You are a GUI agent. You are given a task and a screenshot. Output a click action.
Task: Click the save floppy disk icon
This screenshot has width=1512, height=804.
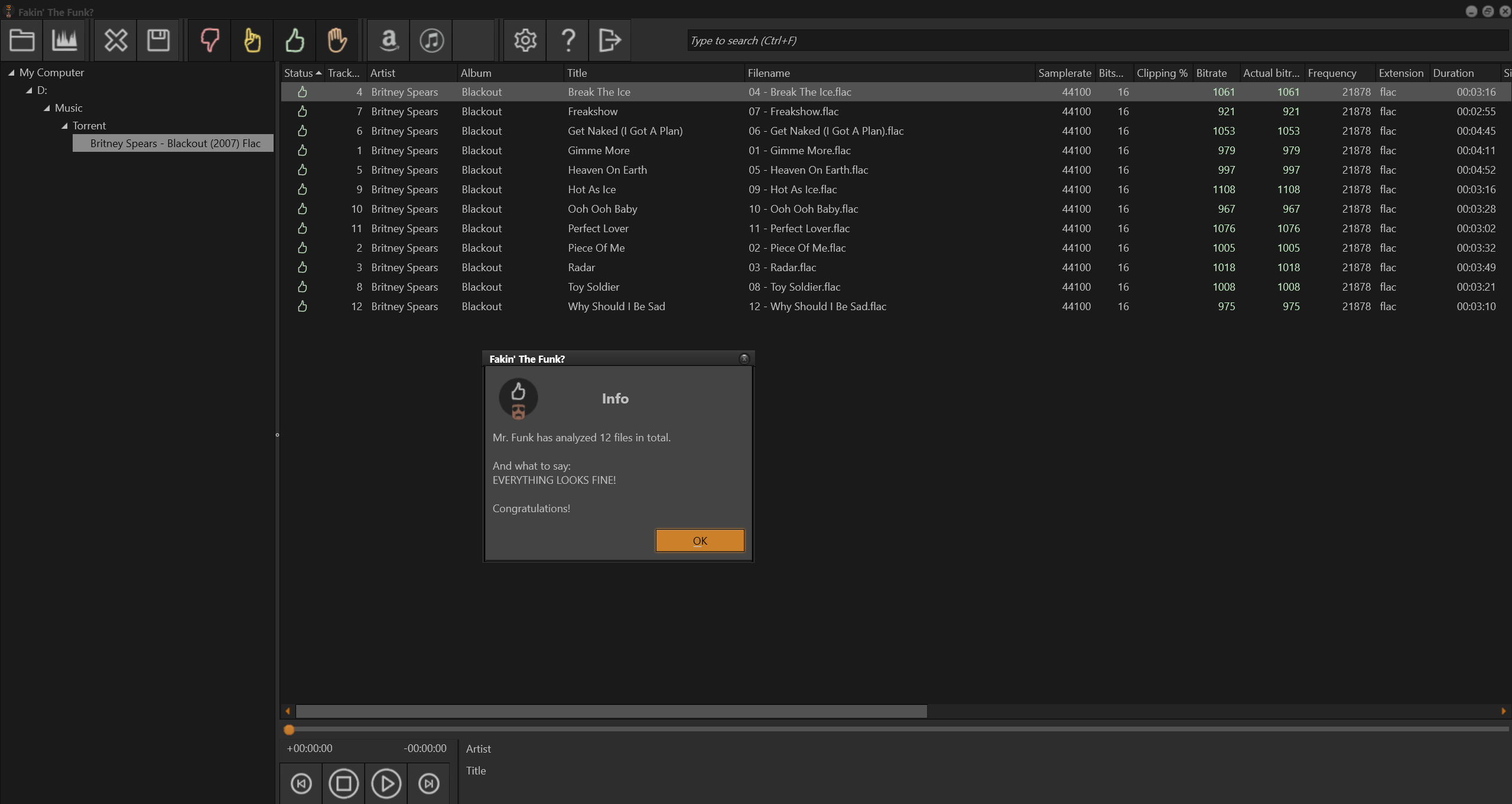tap(158, 40)
